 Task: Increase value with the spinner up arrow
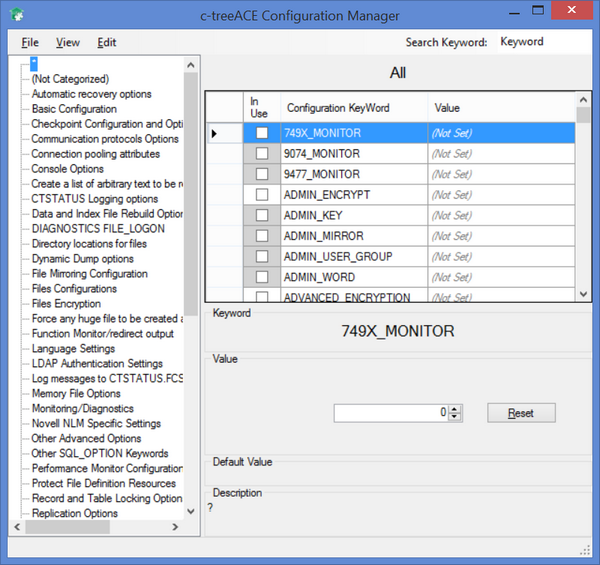[455, 408]
